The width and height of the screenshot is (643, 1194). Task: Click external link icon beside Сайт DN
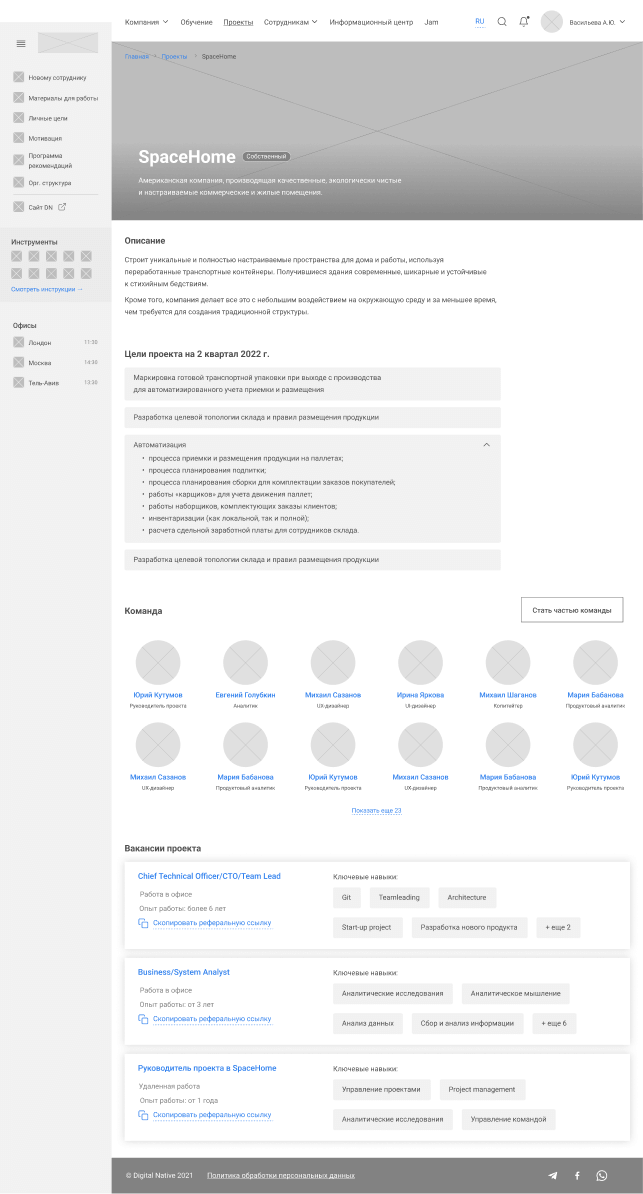[x=62, y=207]
